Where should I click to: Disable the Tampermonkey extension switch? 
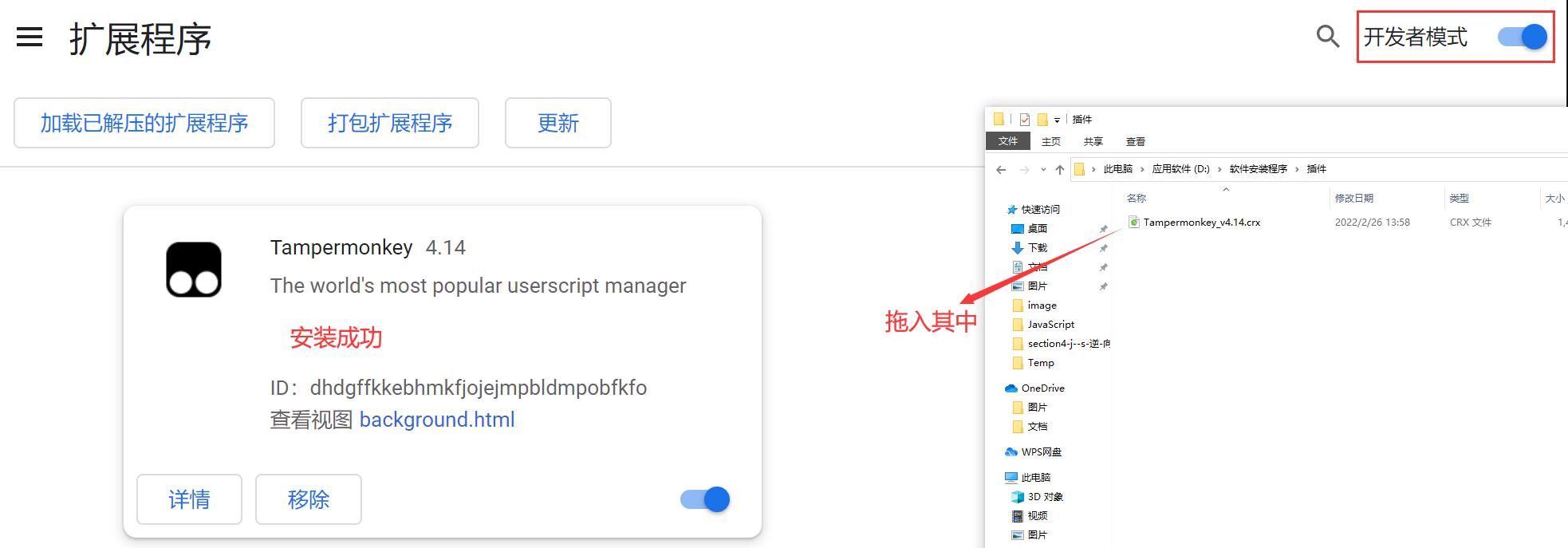click(705, 499)
